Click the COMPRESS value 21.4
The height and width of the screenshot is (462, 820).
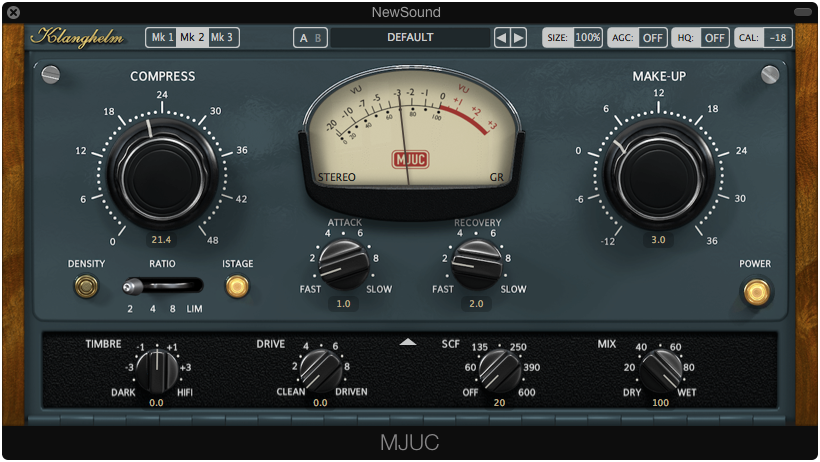(x=161, y=240)
